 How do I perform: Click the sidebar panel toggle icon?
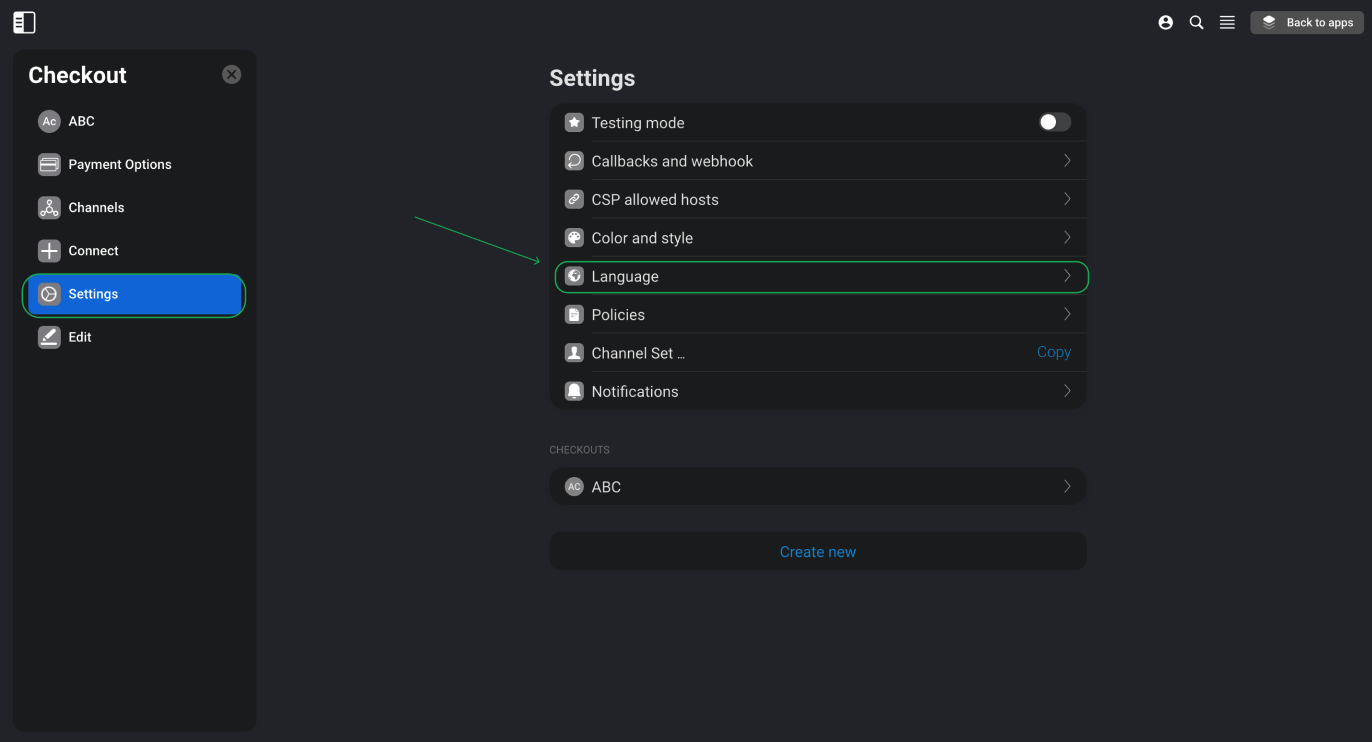24,22
